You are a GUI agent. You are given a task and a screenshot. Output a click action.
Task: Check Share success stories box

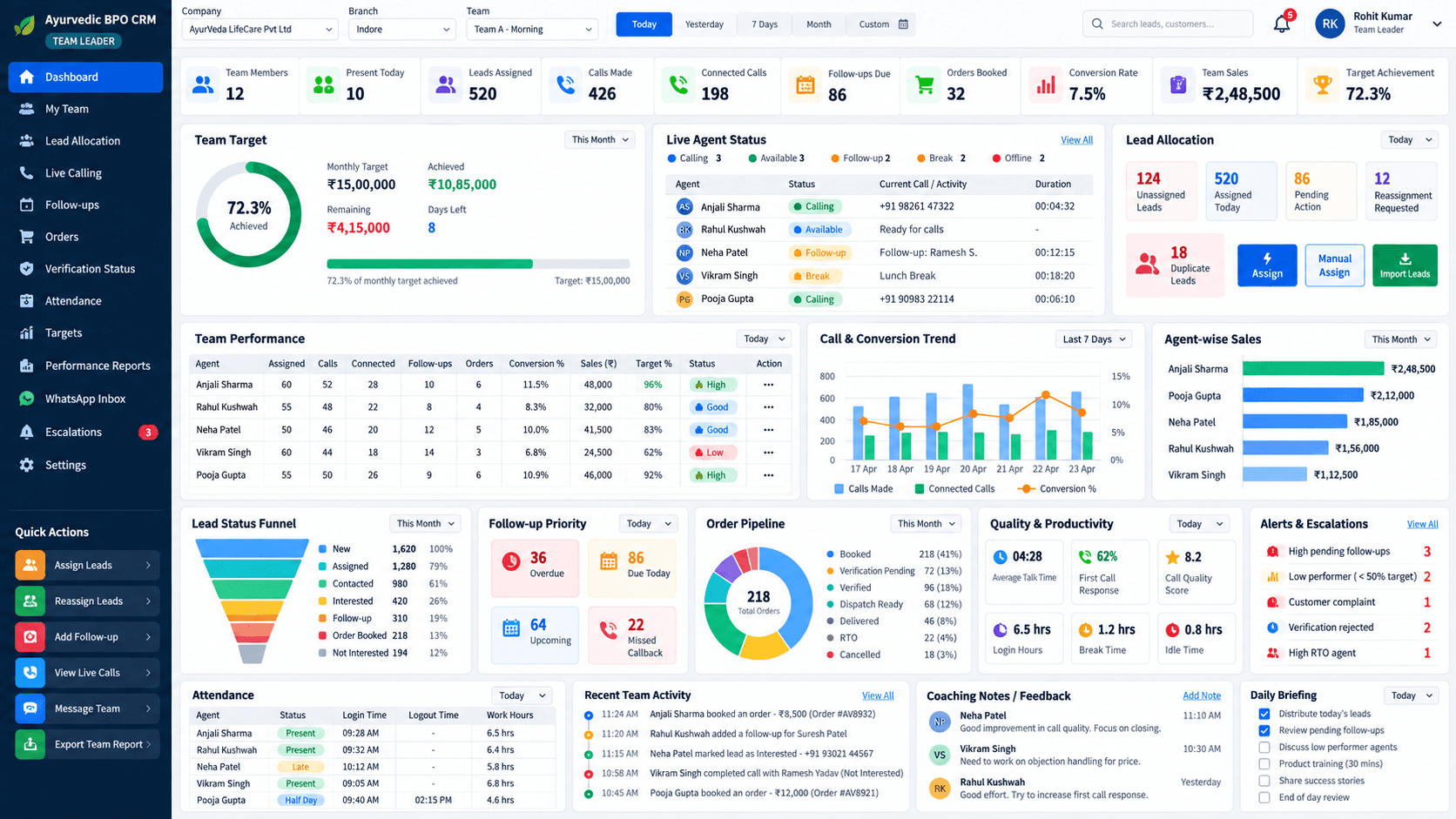(1264, 781)
